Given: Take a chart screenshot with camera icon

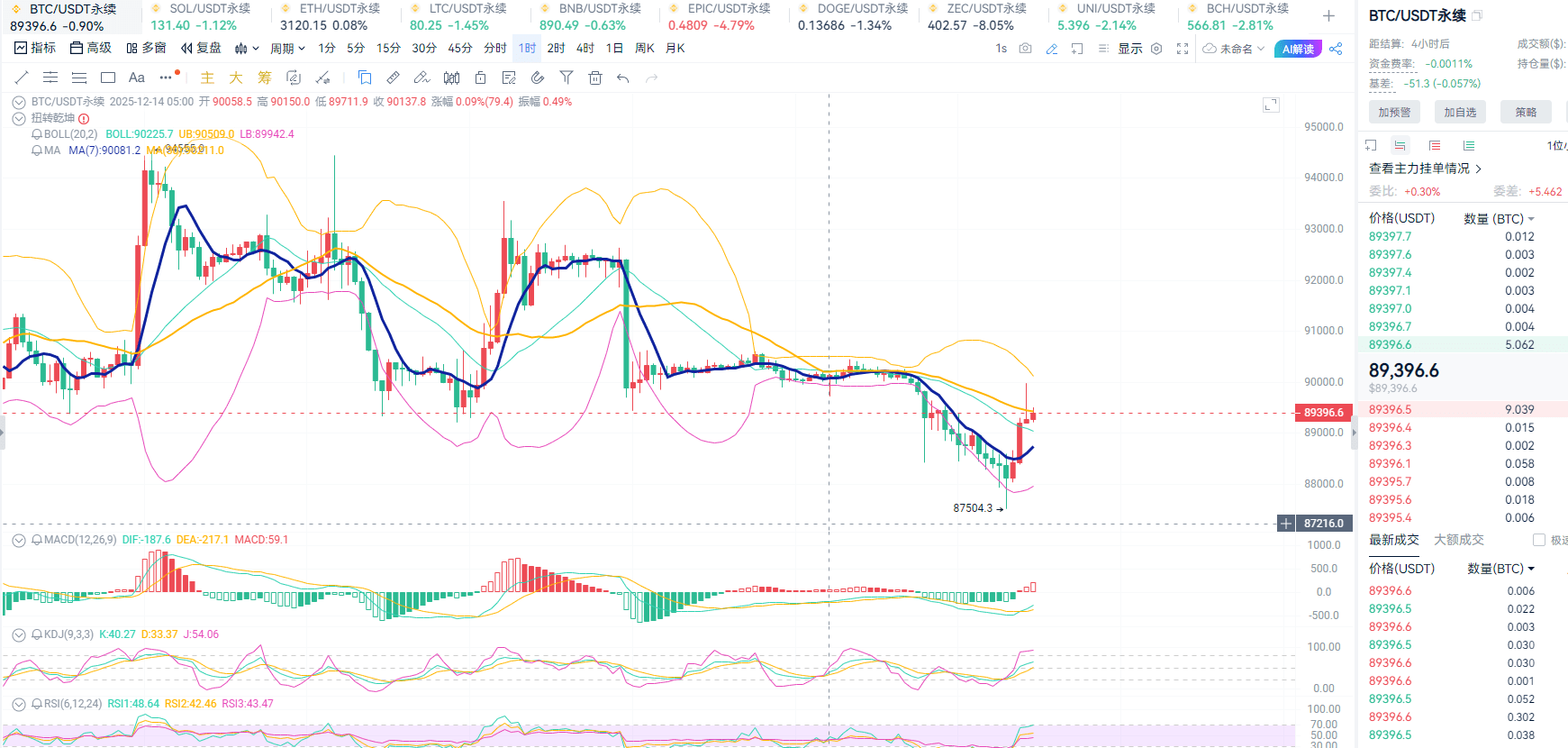Looking at the screenshot, I should coord(1025,49).
